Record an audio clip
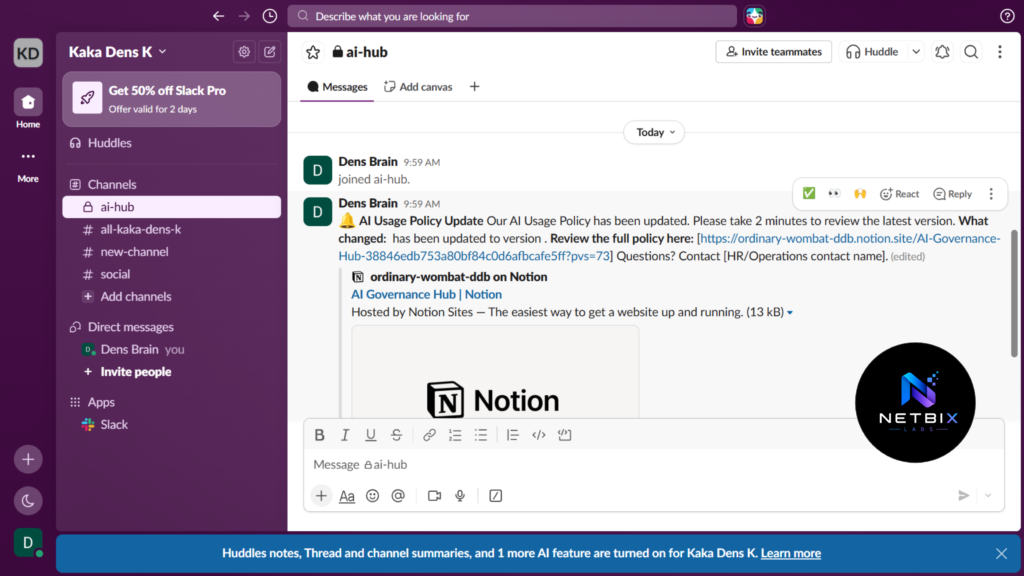Screen dimensions: 1024x576 click(x=460, y=496)
